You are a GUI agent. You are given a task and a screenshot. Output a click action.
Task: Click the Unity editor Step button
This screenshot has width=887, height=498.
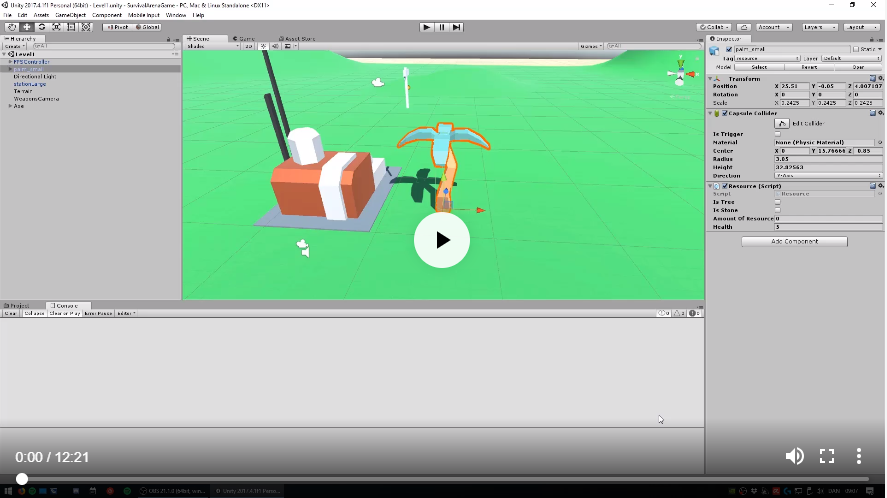tap(457, 27)
